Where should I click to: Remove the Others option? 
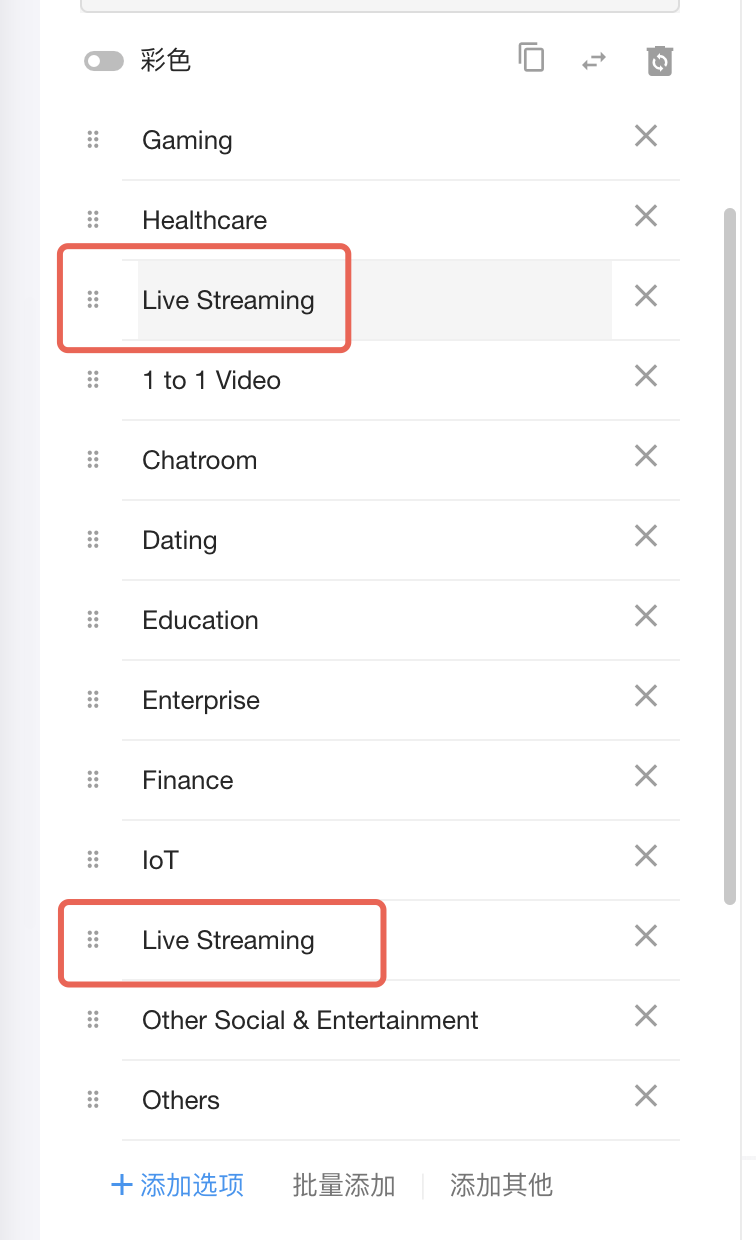pyautogui.click(x=646, y=1096)
